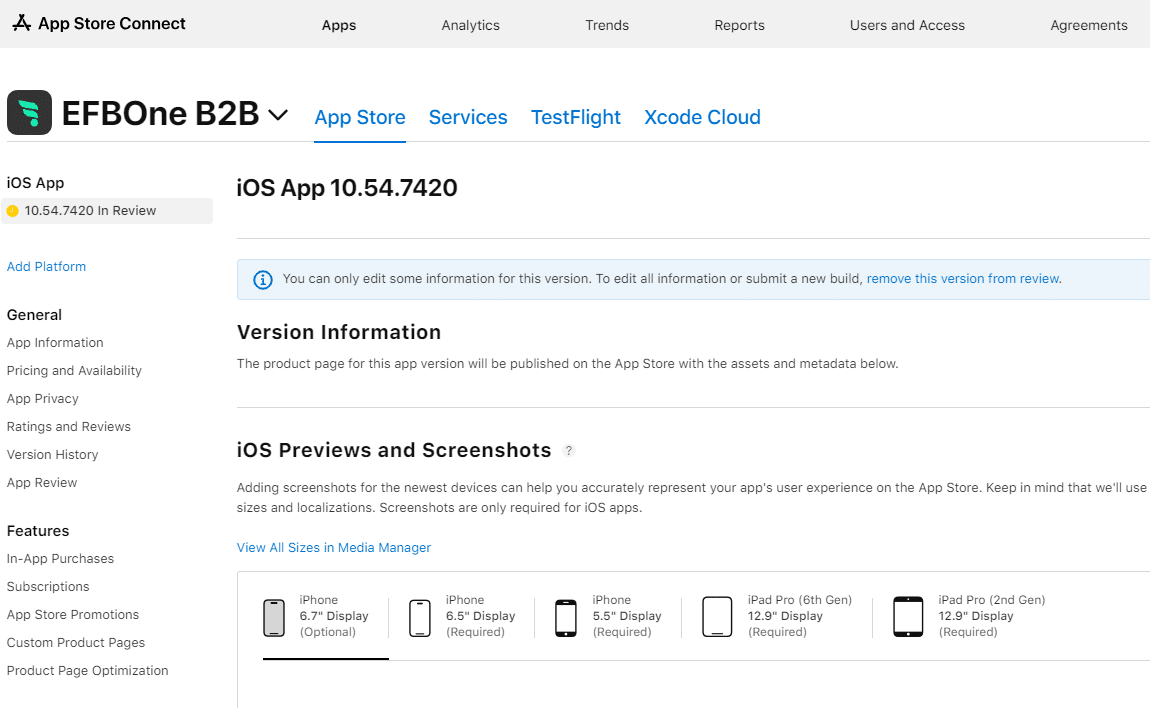This screenshot has width=1150, height=708.
Task: Click the iPhone 6.7" Display device icon
Action: 274,617
